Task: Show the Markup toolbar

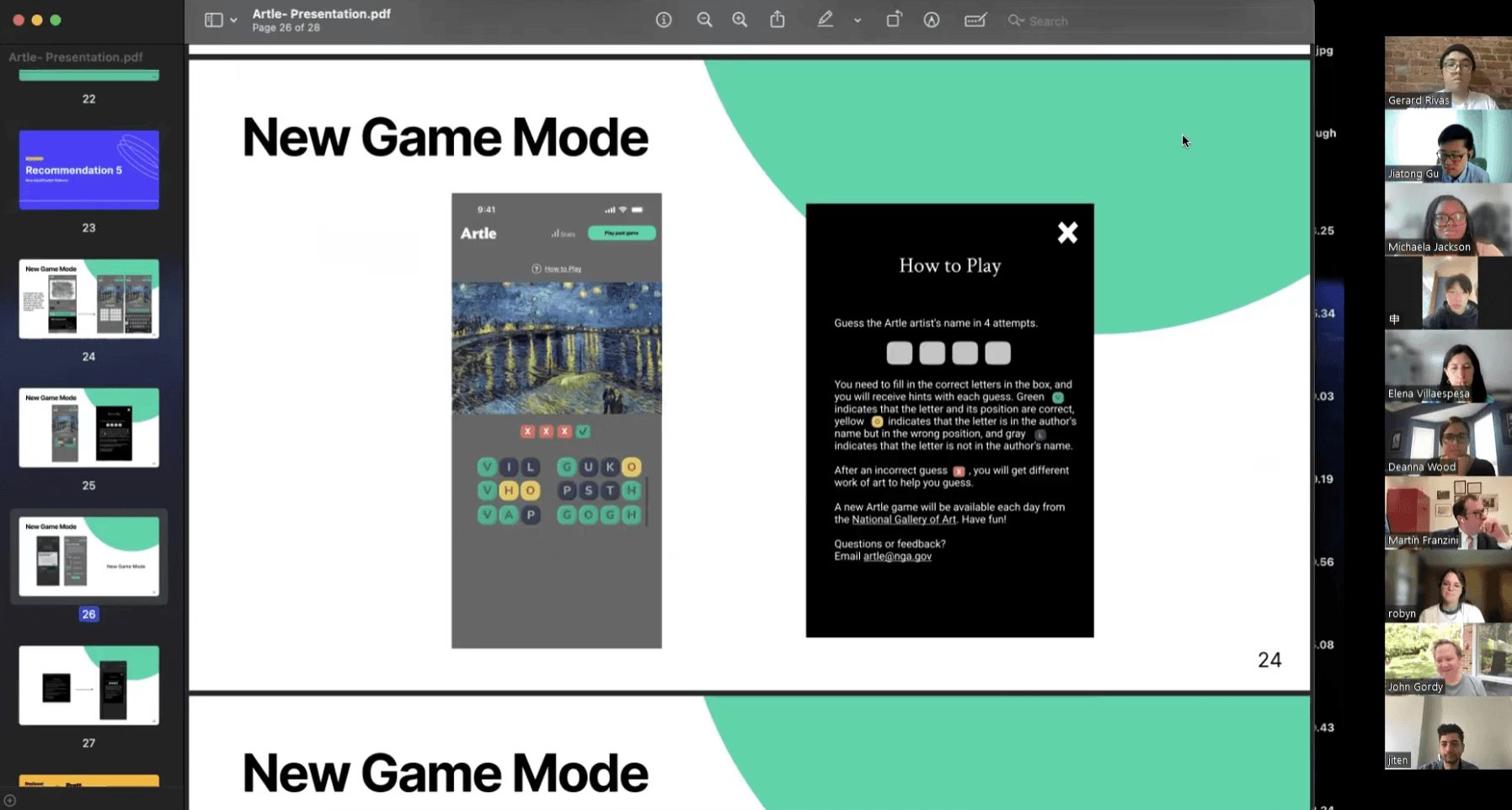Action: (x=932, y=20)
